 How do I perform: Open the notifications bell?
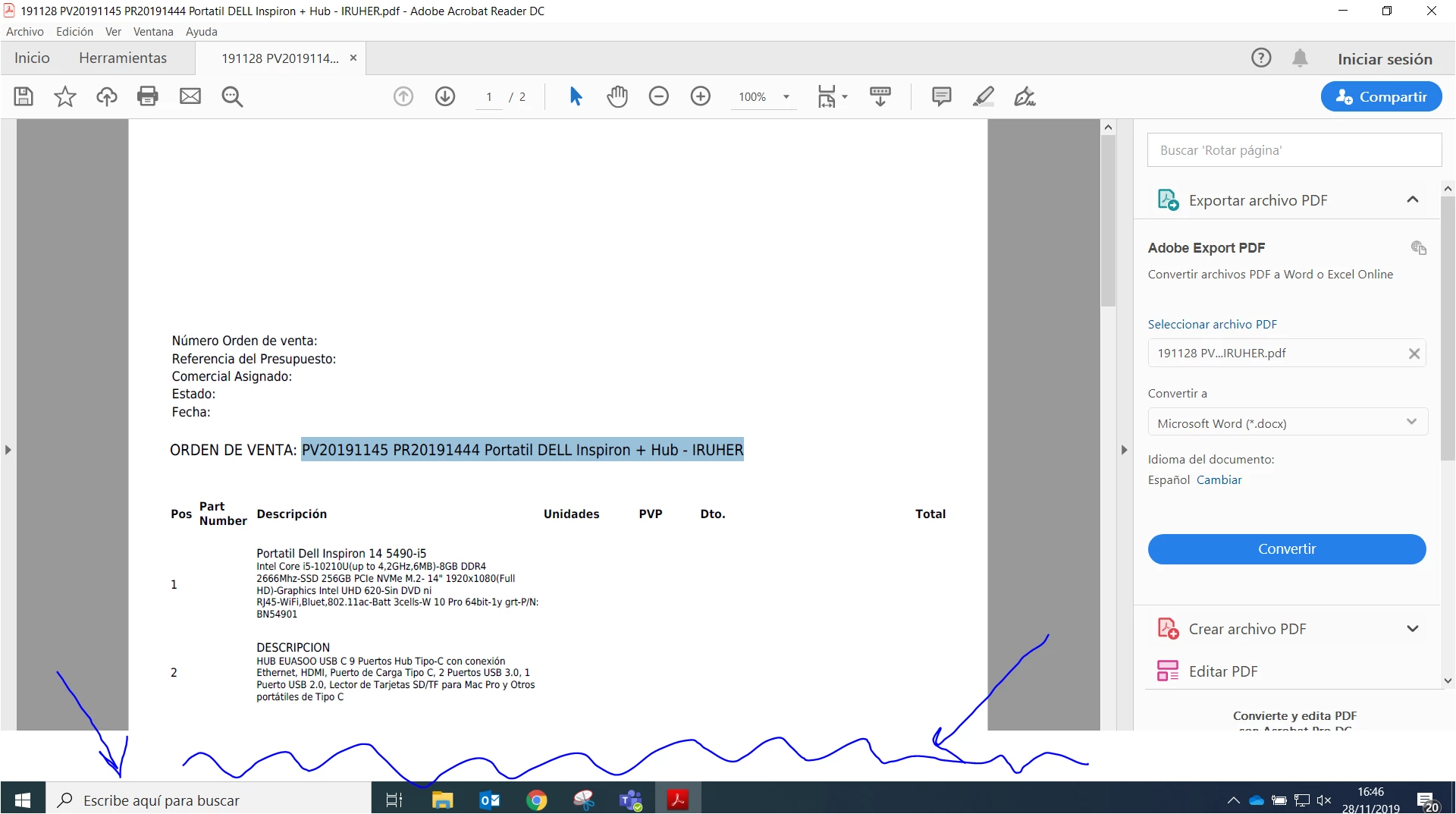click(x=1300, y=58)
